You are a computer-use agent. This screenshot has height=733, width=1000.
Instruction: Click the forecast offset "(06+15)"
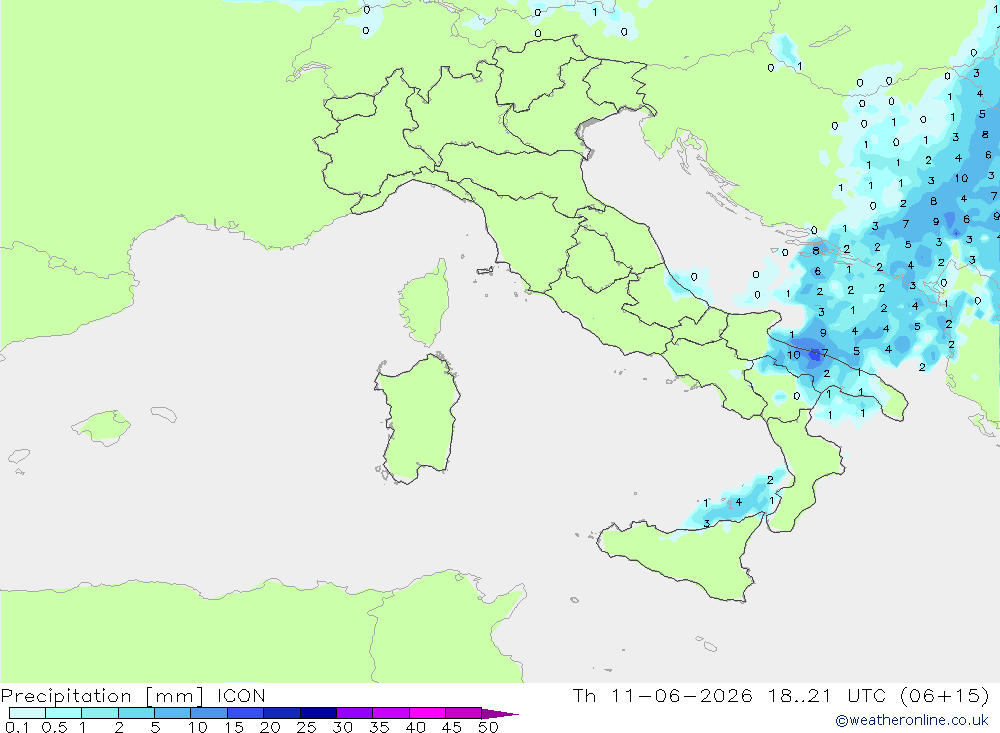pyautogui.click(x=945, y=695)
